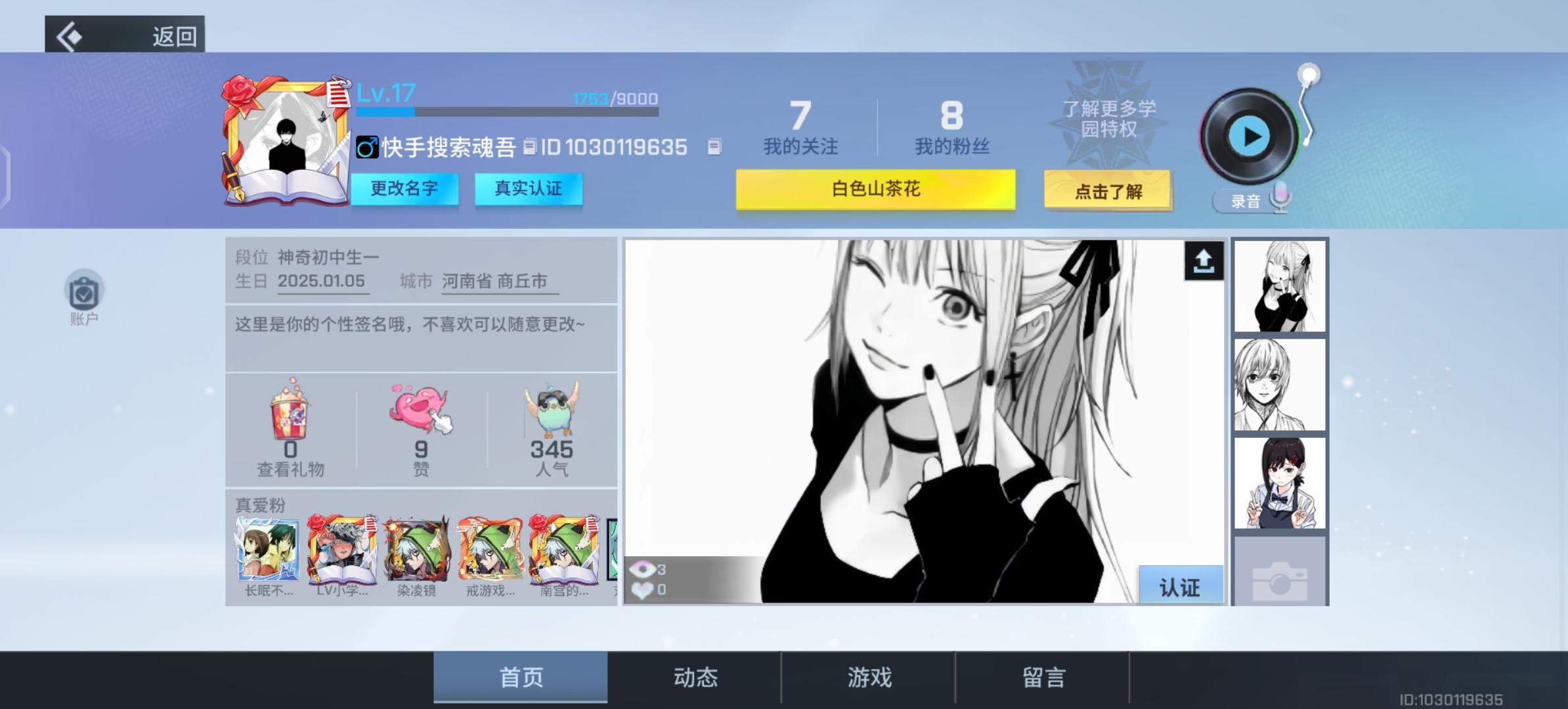This screenshot has width=1568, height=709.
Task: Select the winking blonde girl thumbnail
Action: 1280,286
